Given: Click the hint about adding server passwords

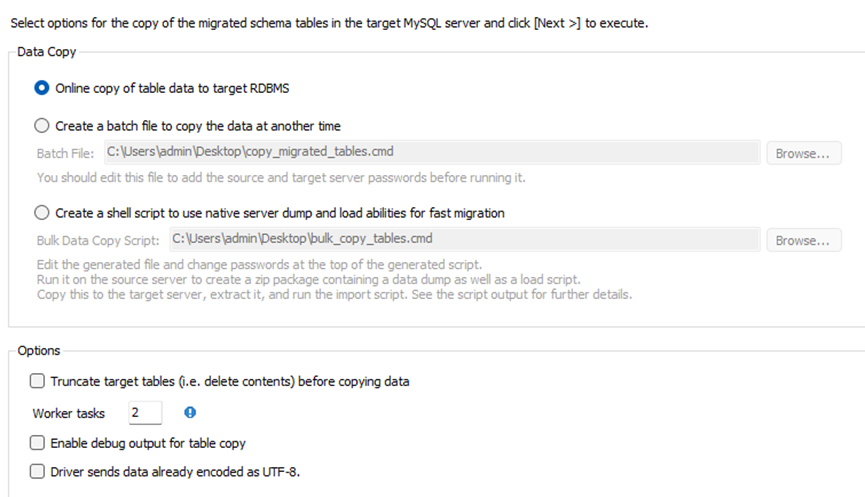Looking at the screenshot, I should [281, 178].
